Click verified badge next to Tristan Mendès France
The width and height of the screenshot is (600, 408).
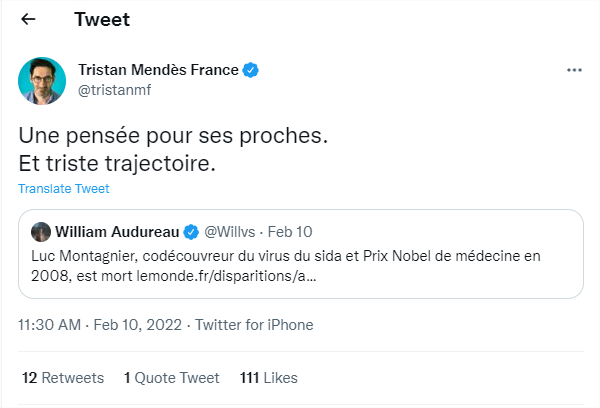pyautogui.click(x=253, y=70)
